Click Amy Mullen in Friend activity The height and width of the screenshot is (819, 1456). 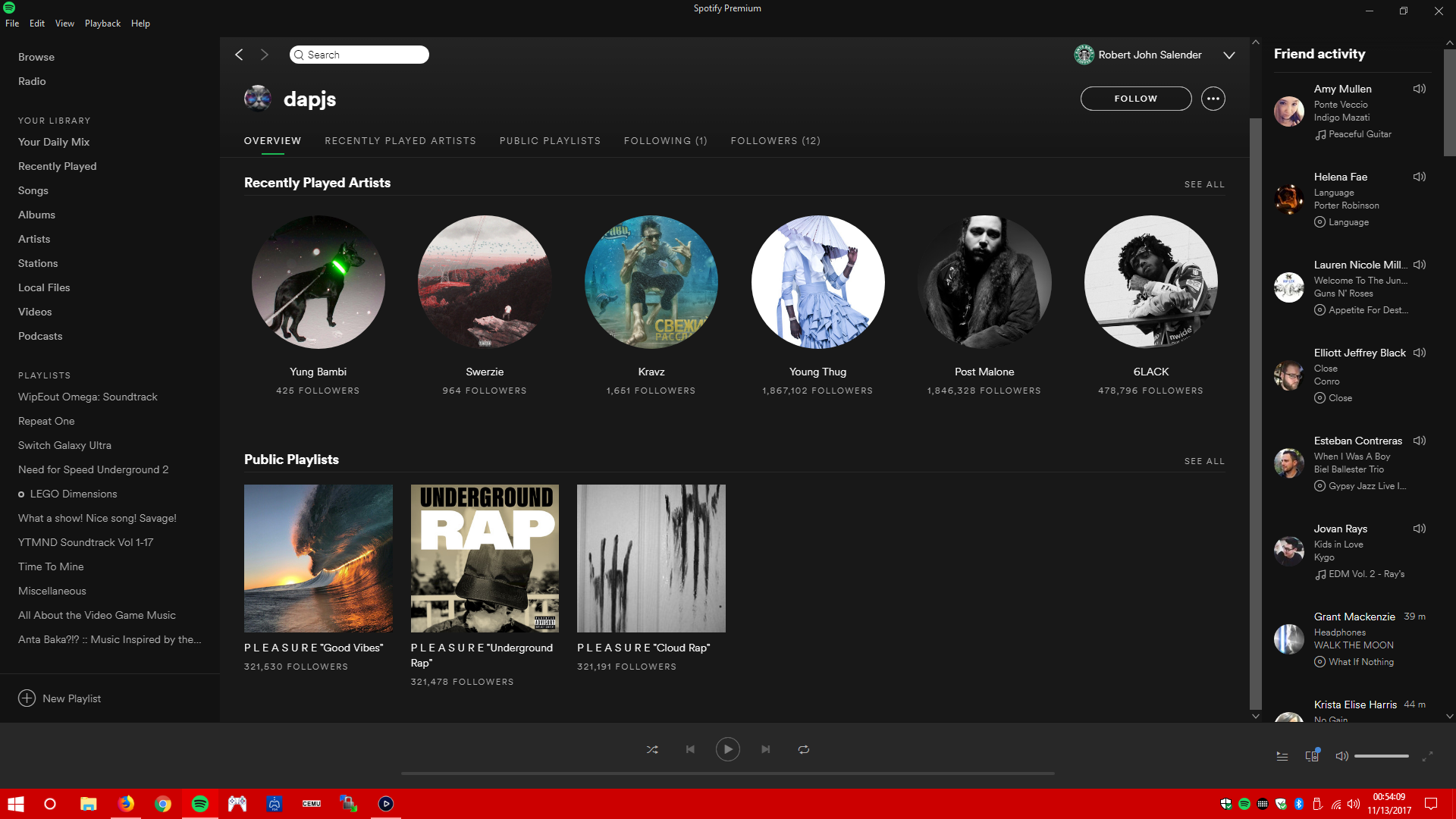(x=1342, y=89)
